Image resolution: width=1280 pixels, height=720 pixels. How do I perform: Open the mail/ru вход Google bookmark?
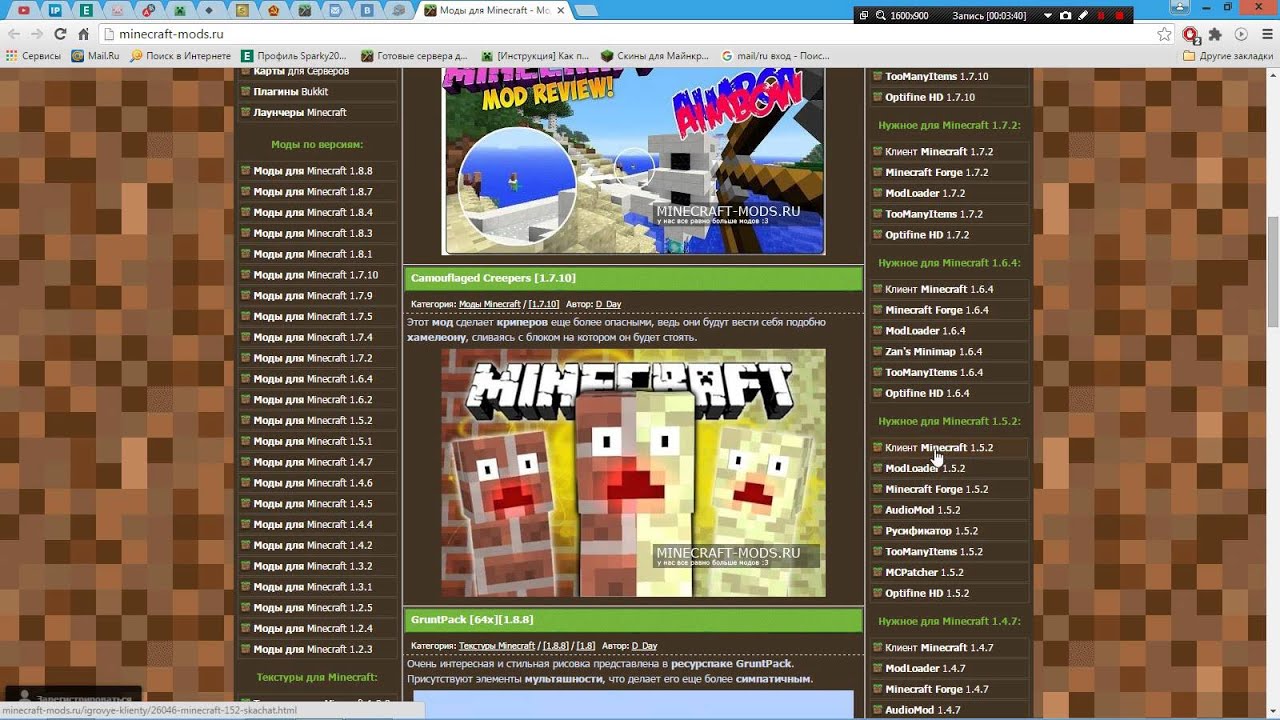tap(775, 56)
